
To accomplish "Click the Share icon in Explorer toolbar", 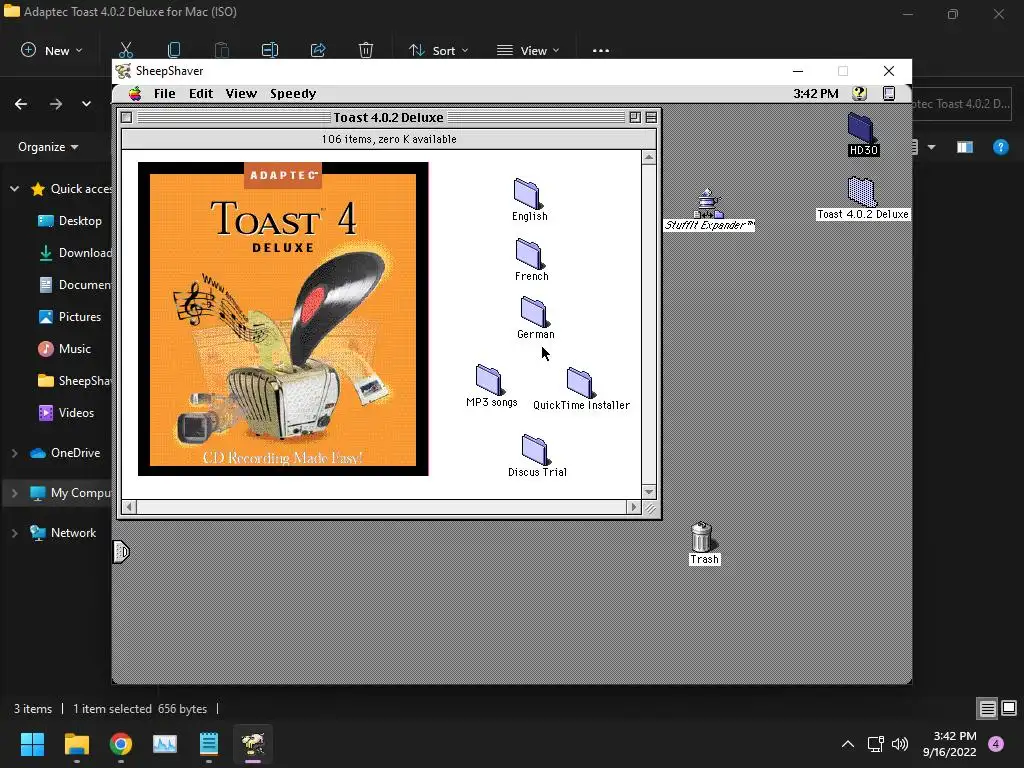I will [318, 50].
